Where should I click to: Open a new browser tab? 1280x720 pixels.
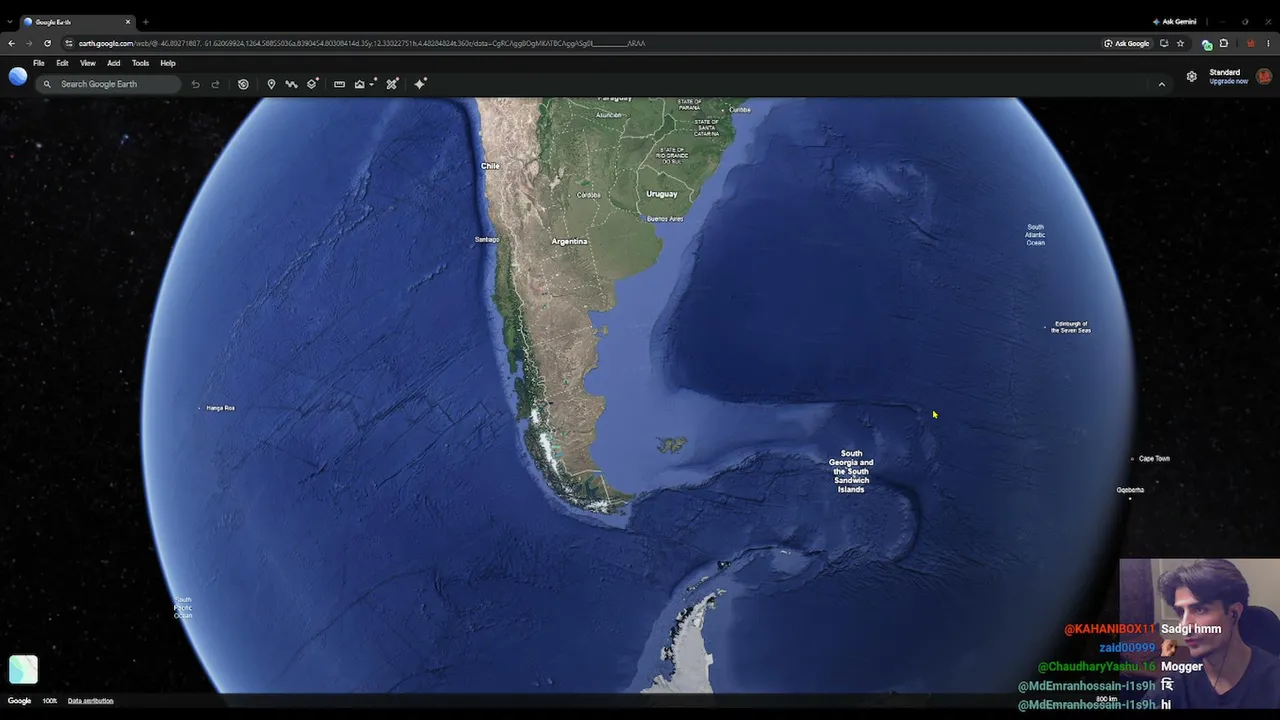(x=145, y=21)
